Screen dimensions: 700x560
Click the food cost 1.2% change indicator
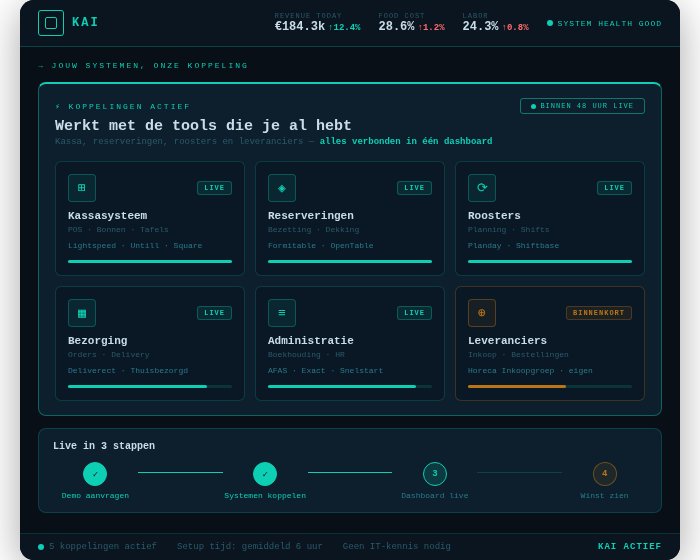pyautogui.click(x=431, y=27)
